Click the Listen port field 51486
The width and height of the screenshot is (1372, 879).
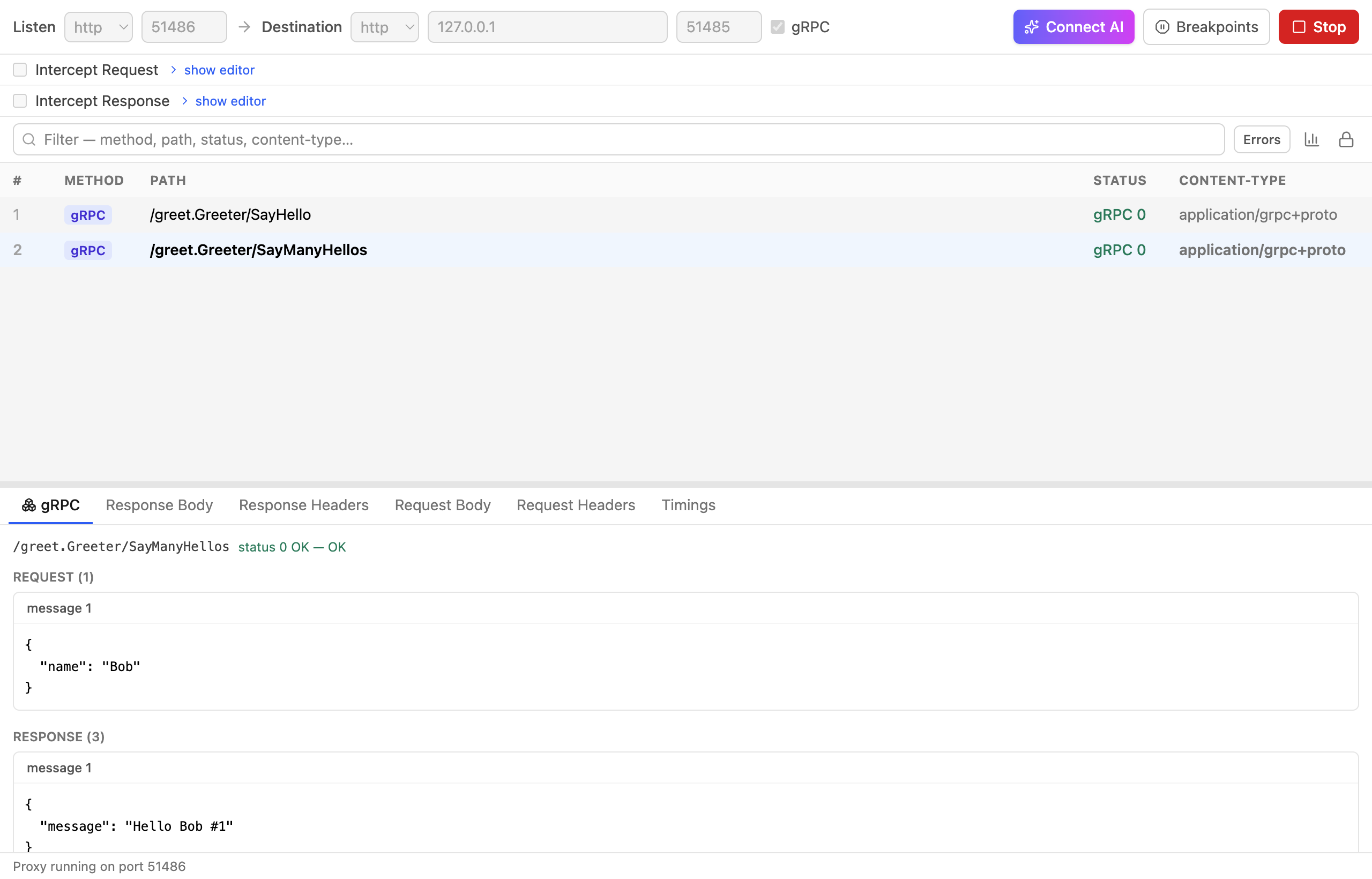[x=184, y=27]
